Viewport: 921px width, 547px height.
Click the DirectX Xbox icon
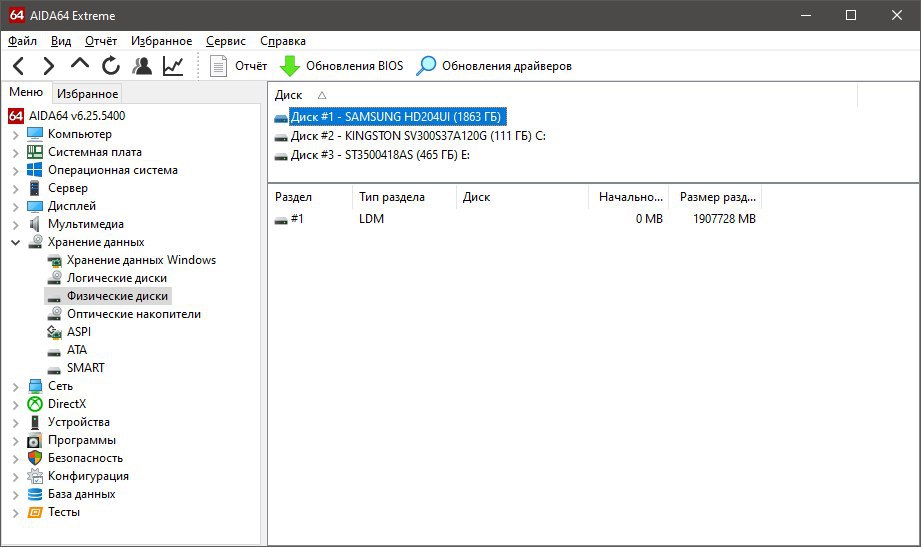pyautogui.click(x=35, y=404)
